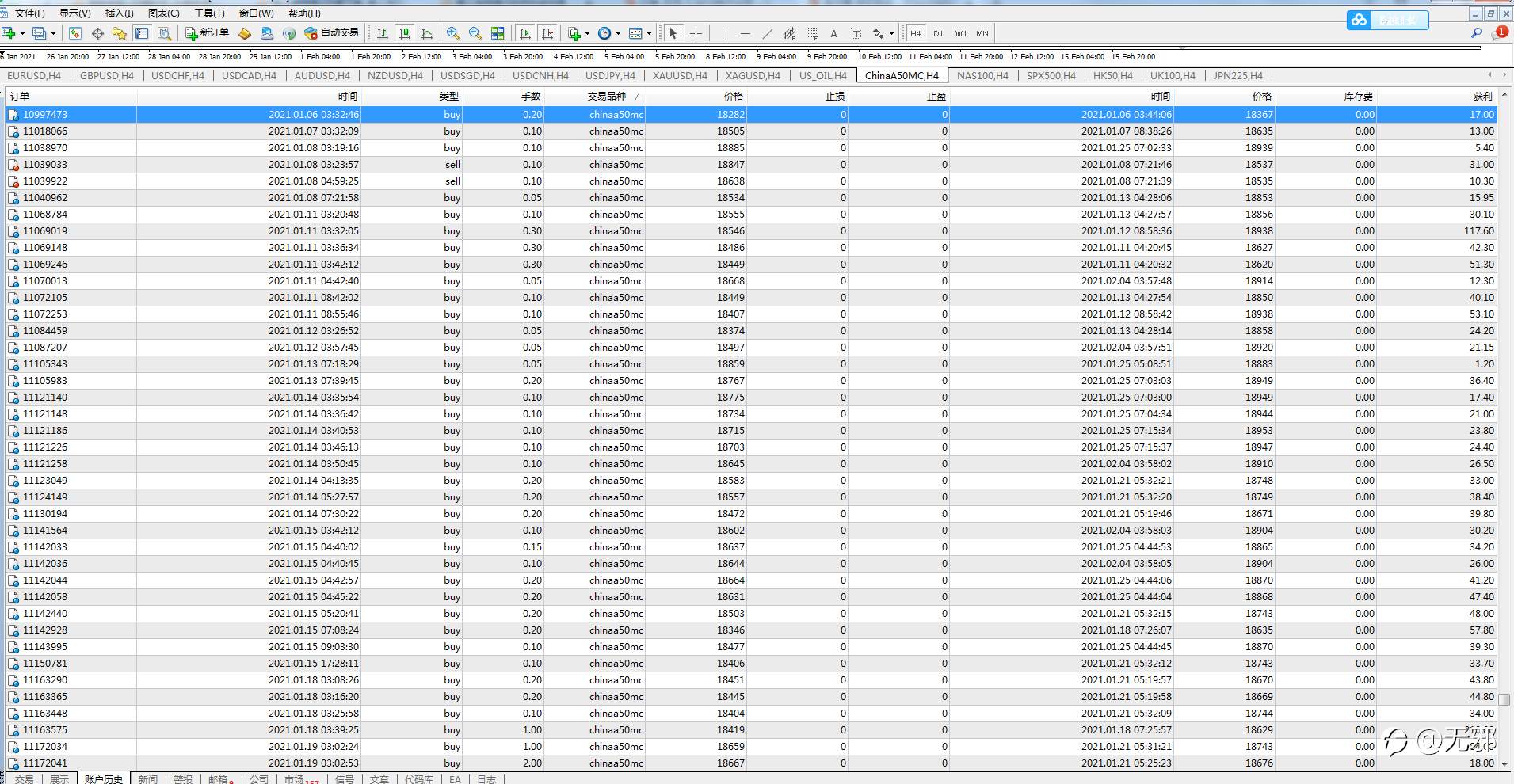Select the crosshair tool

pyautogui.click(x=696, y=33)
